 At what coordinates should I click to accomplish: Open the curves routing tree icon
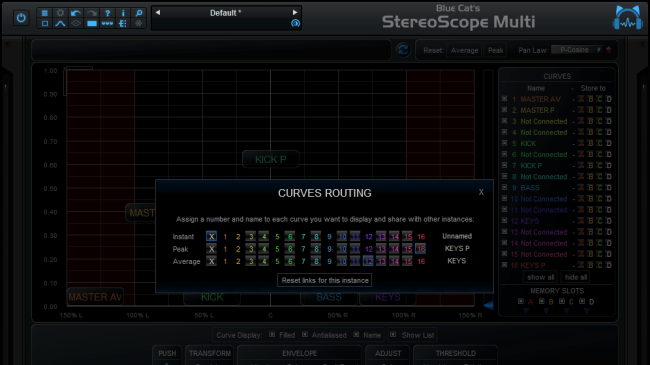coord(123,24)
